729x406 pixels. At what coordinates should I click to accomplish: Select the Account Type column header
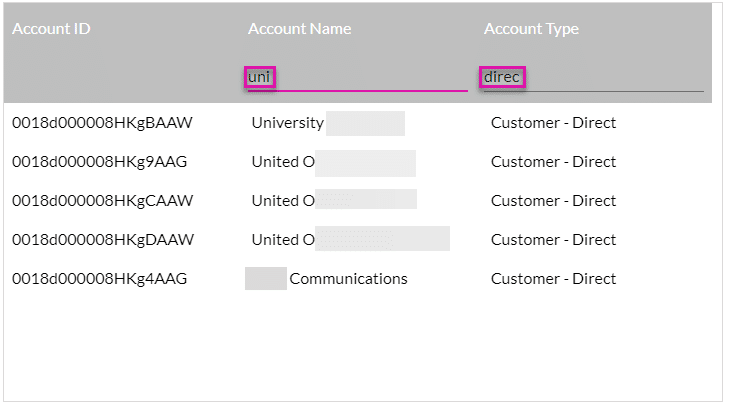(531, 29)
